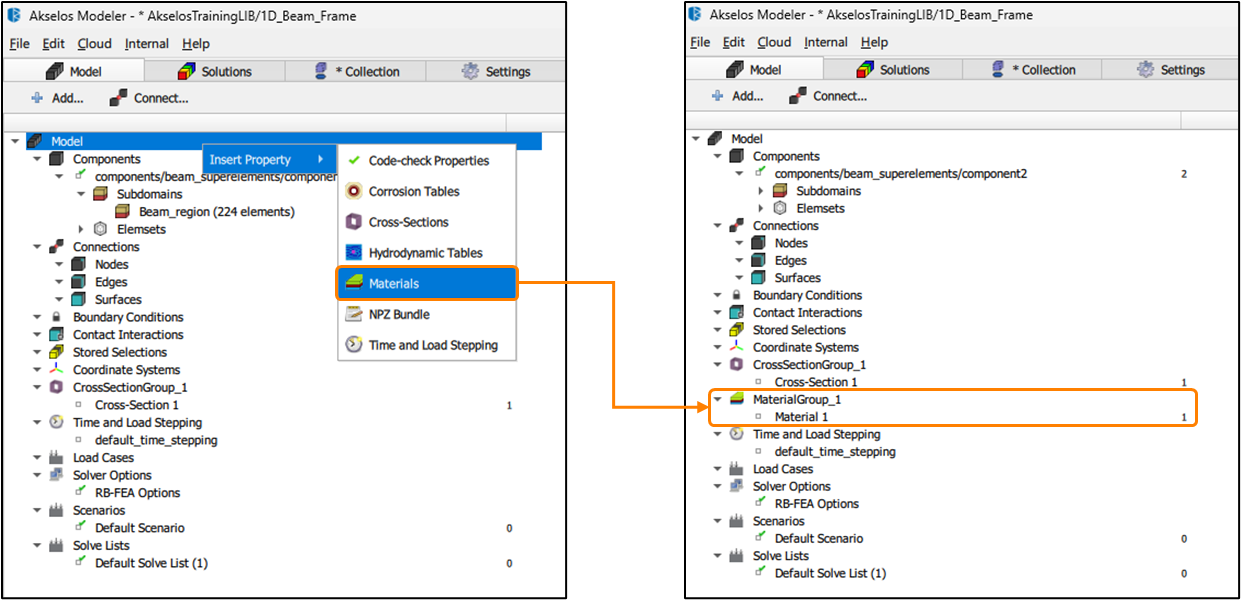Click the NPZ Bundle submenu entry
1241x600 pixels.
[x=428, y=314]
